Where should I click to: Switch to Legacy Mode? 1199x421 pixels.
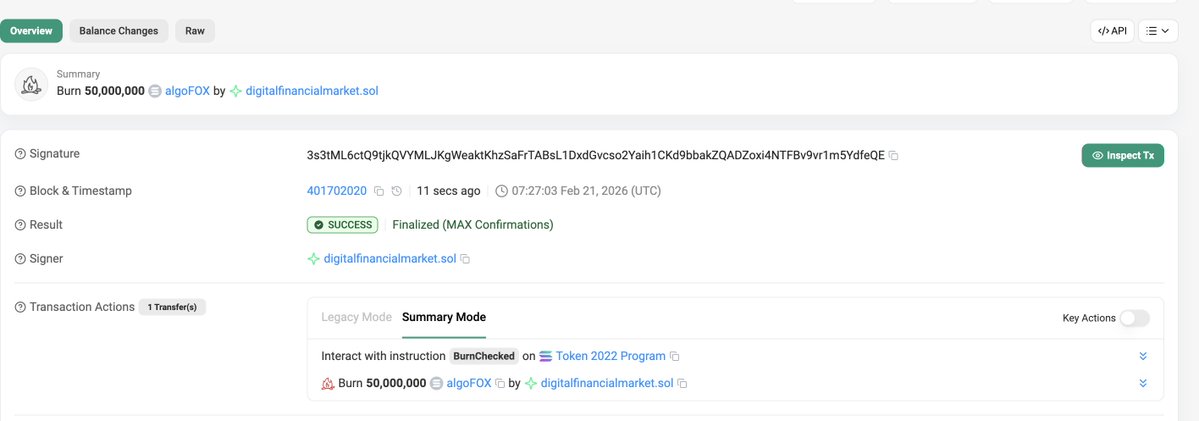click(356, 317)
